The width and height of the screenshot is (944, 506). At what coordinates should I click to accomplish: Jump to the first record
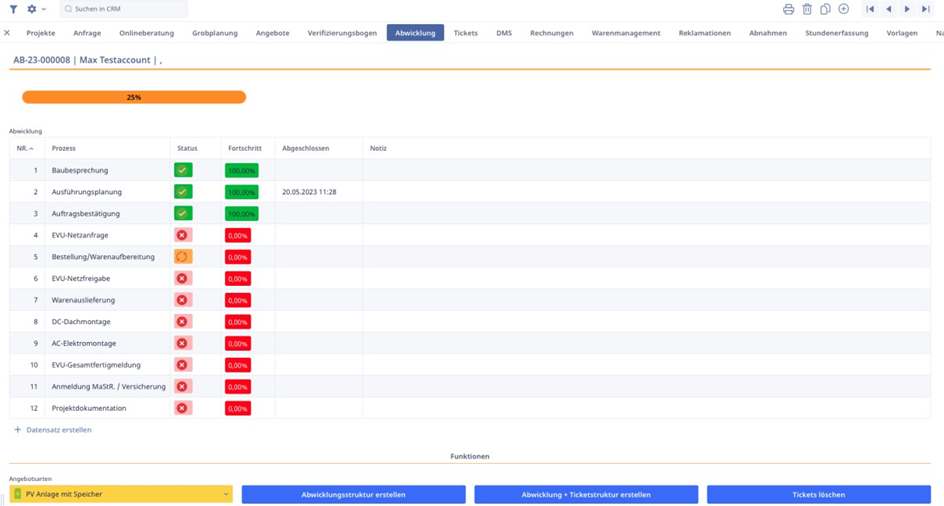pos(870,9)
